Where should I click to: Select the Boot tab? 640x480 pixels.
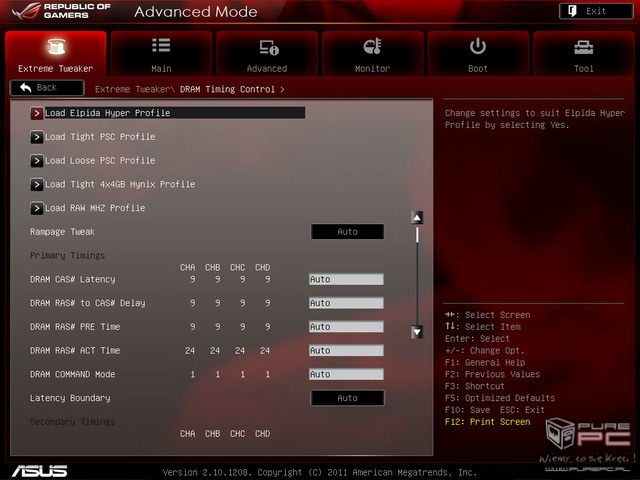pos(478,53)
